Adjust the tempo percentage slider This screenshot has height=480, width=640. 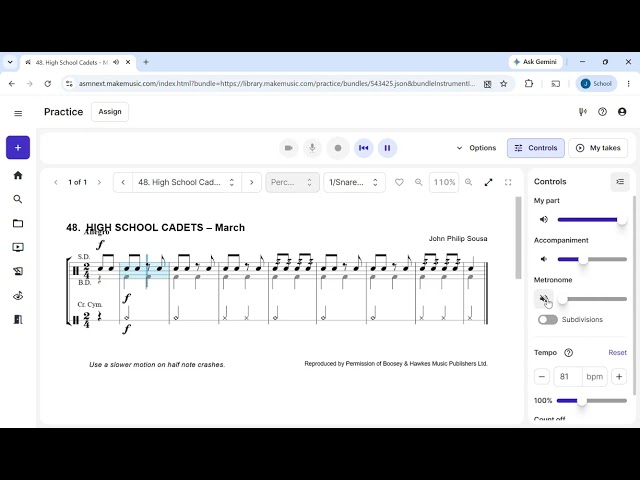click(x=592, y=401)
